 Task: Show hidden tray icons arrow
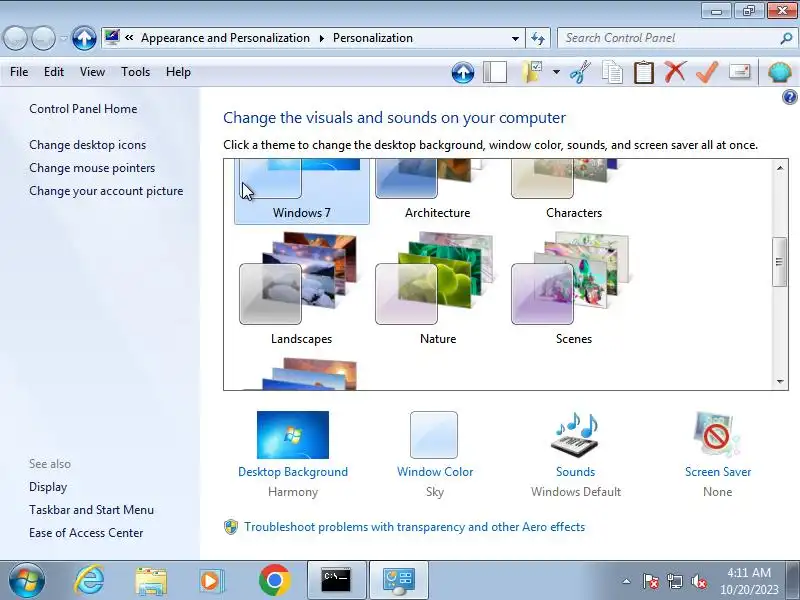[626, 581]
